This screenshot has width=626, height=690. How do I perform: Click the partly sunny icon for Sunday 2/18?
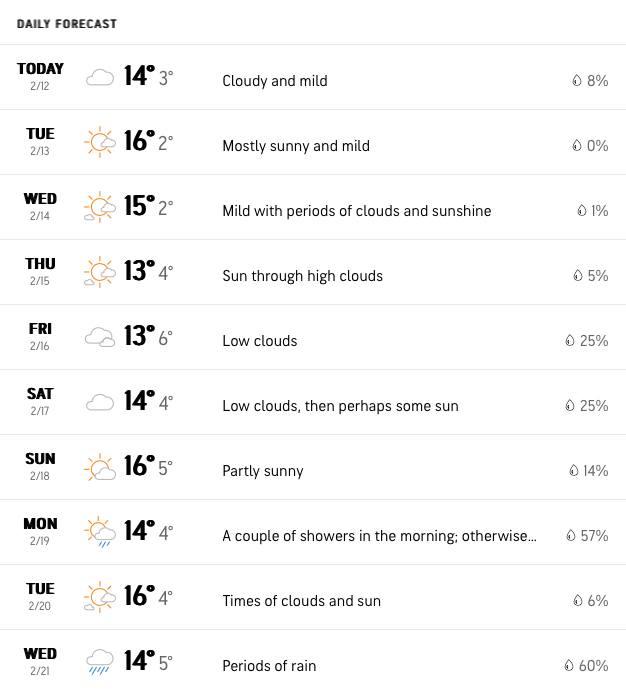tap(100, 467)
